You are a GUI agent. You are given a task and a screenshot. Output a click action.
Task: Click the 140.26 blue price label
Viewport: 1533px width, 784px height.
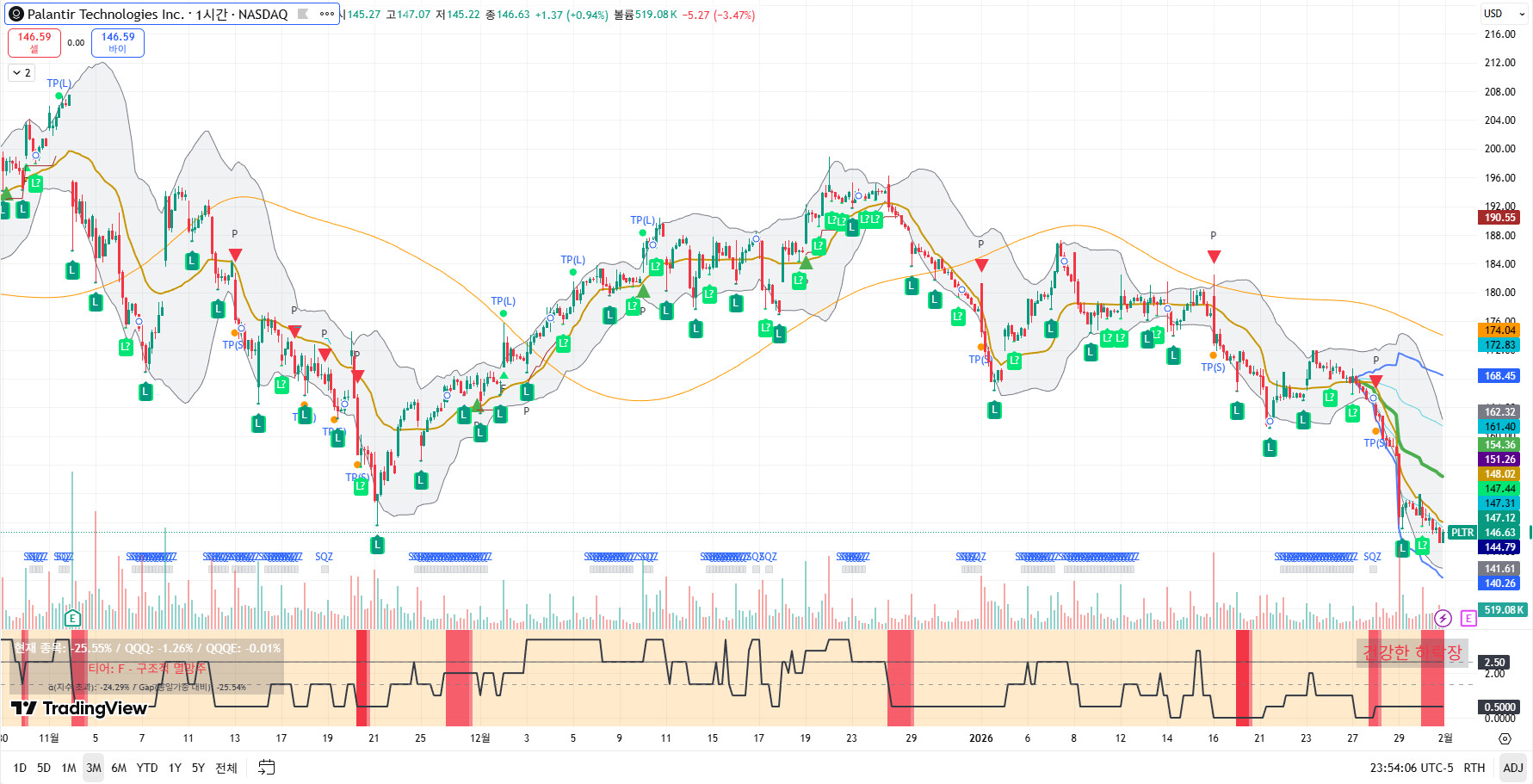1499,583
